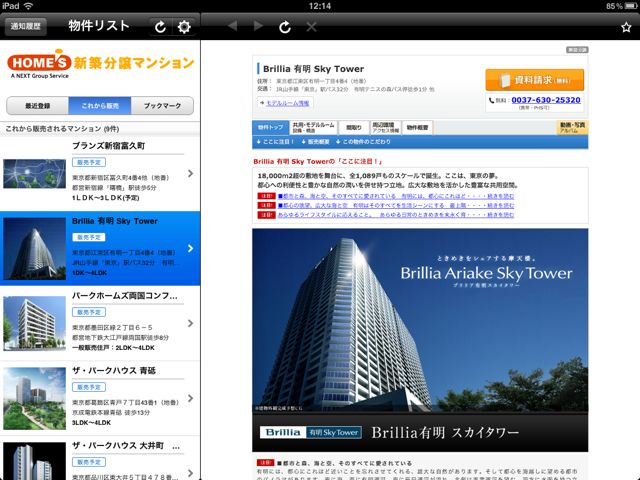Open ザ・パークハウス 大井町 thumbnail image
The image size is (640, 480).
pyautogui.click(x=34, y=461)
